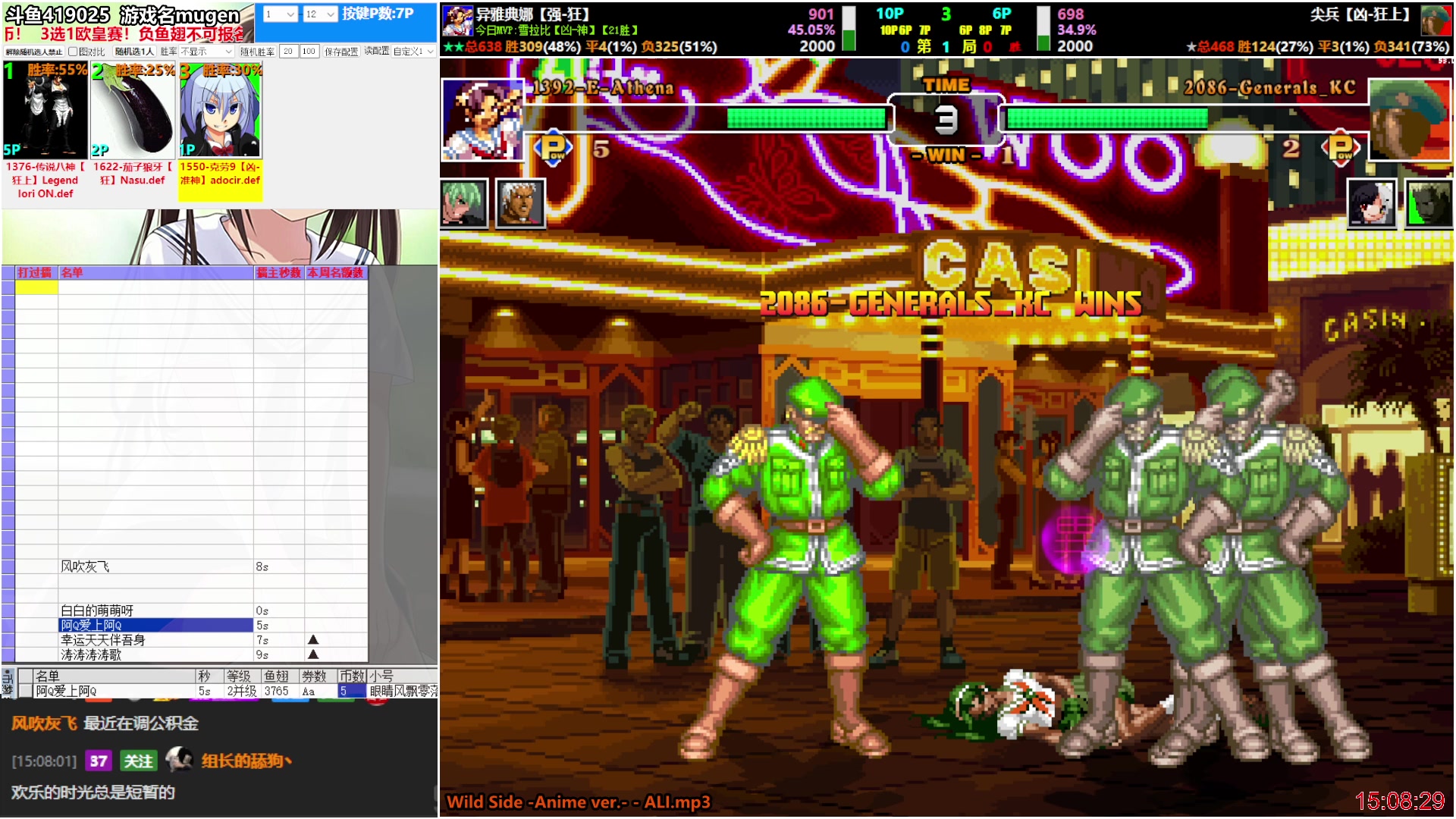Viewport: 1456px width, 819px height.
Task: Click white-haired teammate portrait on left
Action: click(520, 203)
